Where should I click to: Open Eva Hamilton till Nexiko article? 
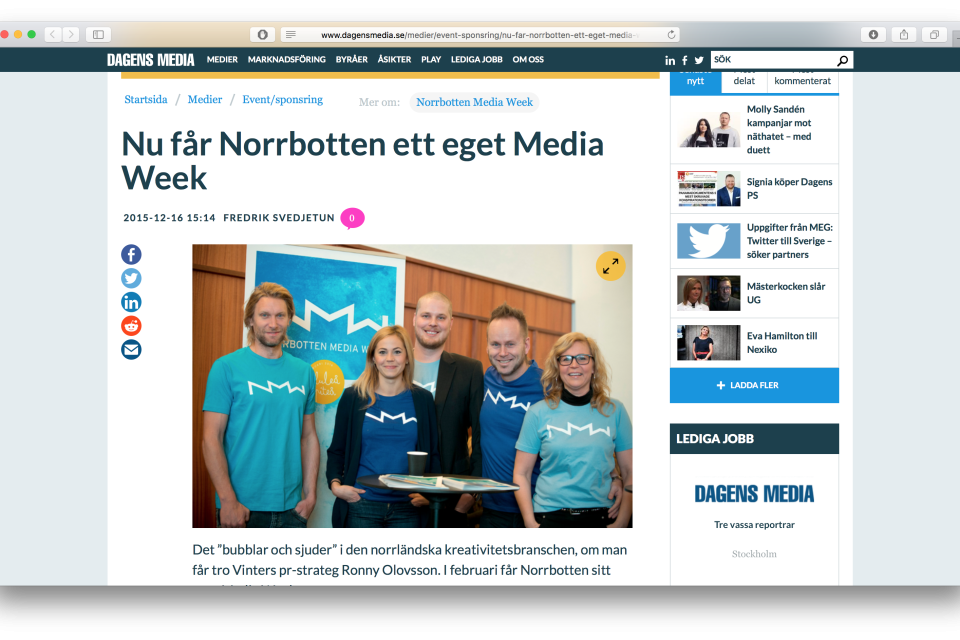pos(782,342)
